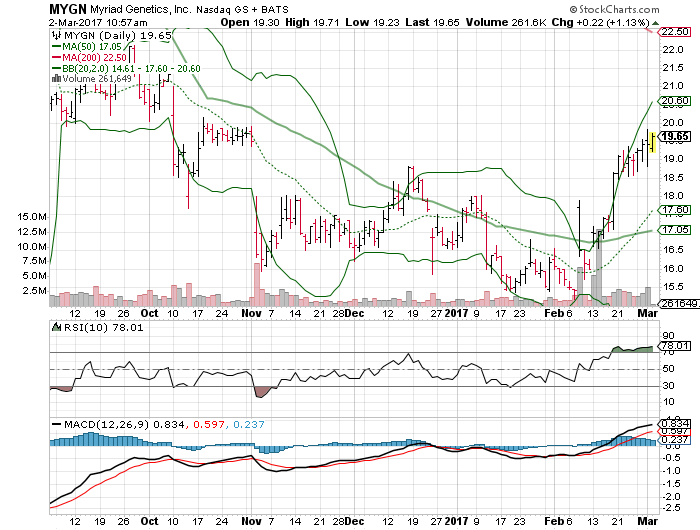Click the 261649 volume tag on axis
The height and width of the screenshot is (530, 700).
pyautogui.click(x=679, y=304)
